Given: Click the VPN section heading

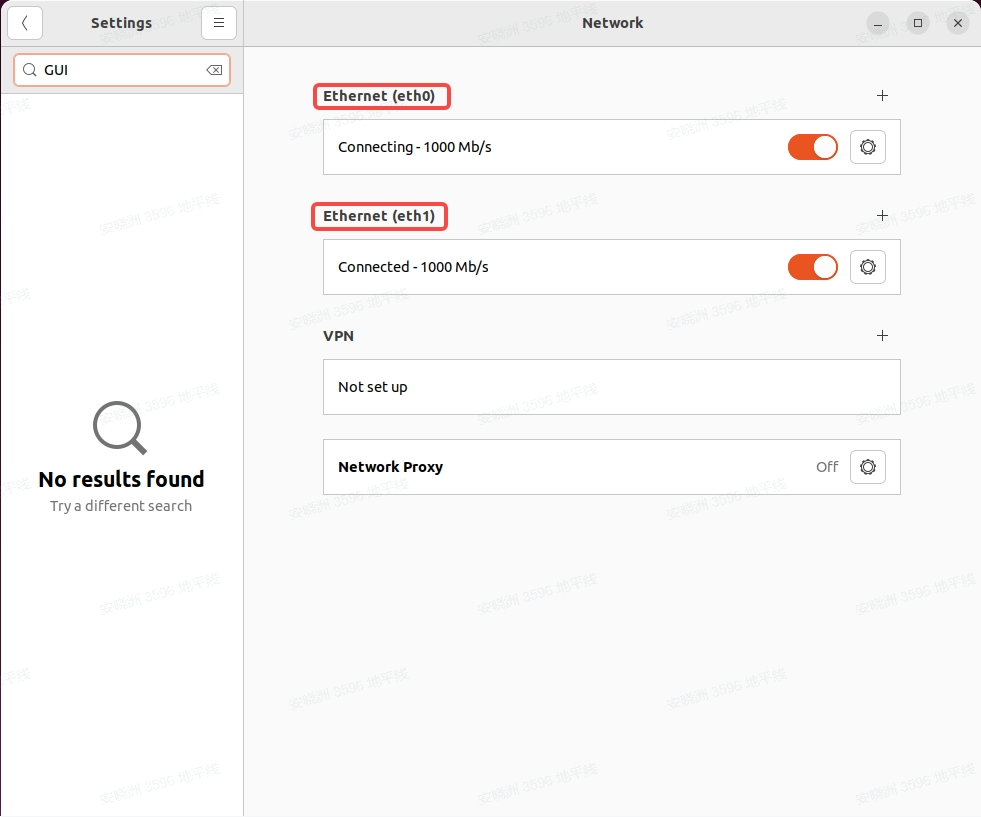Looking at the screenshot, I should 338,336.
